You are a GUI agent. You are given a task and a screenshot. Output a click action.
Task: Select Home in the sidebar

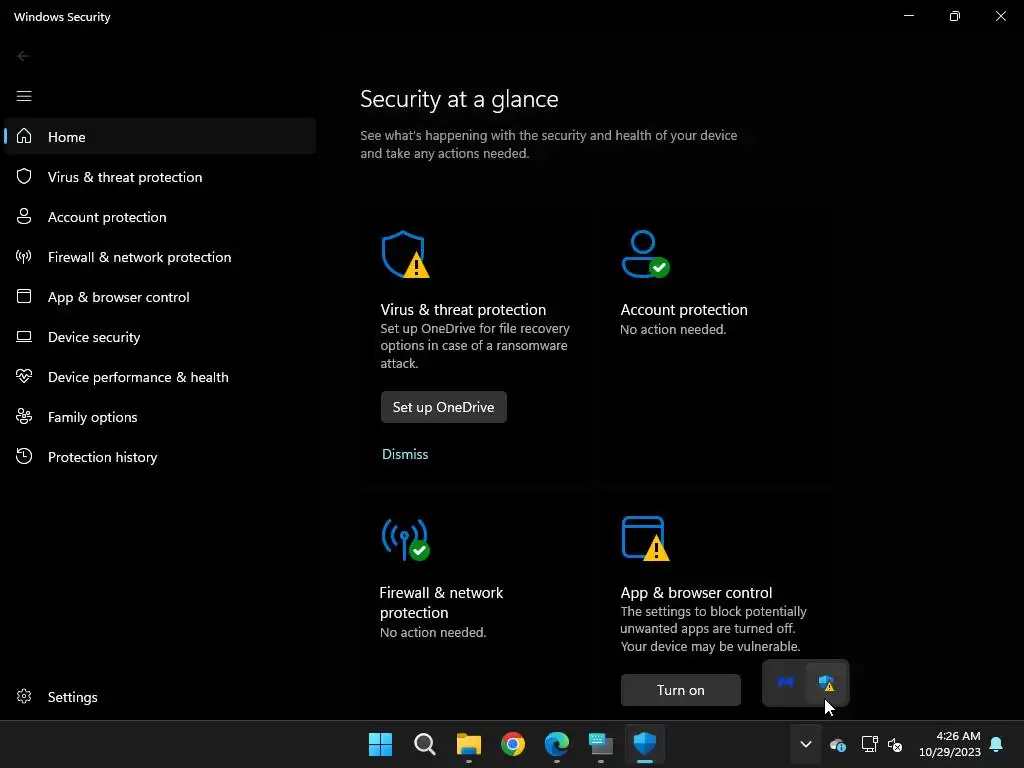pyautogui.click(x=160, y=136)
